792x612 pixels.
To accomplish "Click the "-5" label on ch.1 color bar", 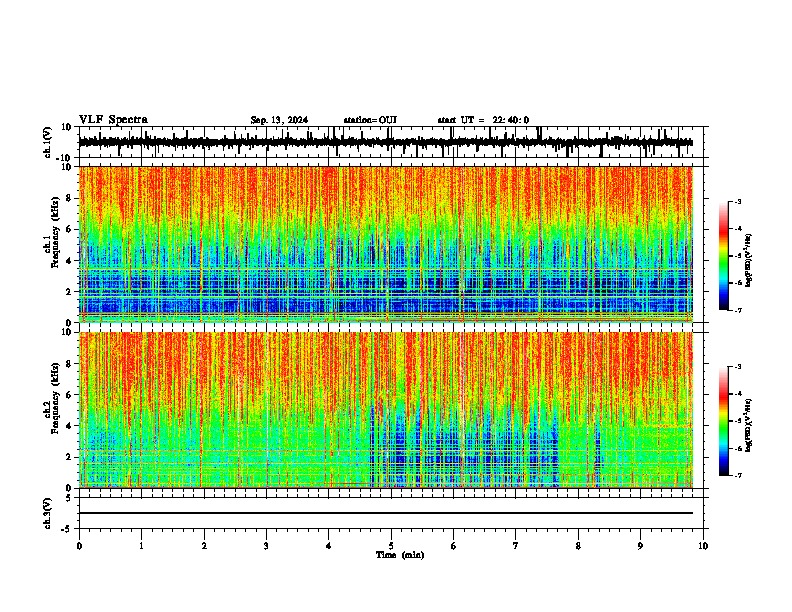I will [737, 256].
